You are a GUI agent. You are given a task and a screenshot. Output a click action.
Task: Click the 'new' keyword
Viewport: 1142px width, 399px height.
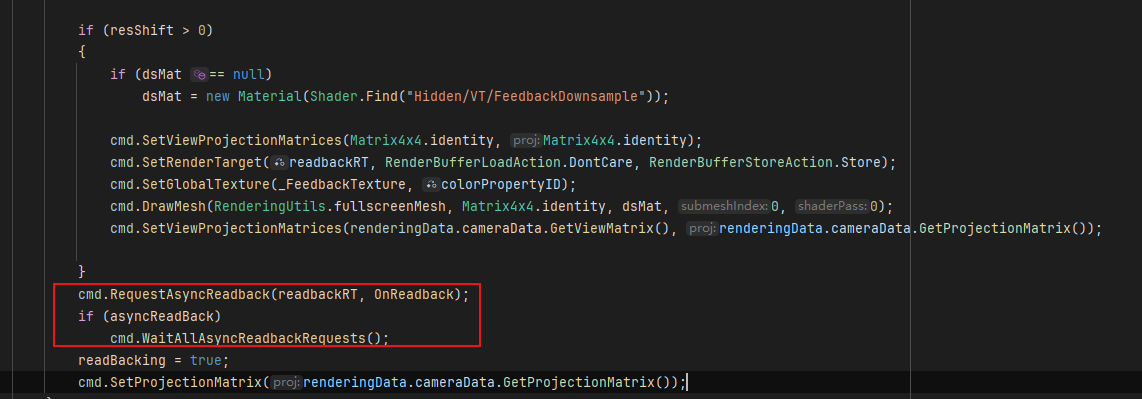pos(218,96)
